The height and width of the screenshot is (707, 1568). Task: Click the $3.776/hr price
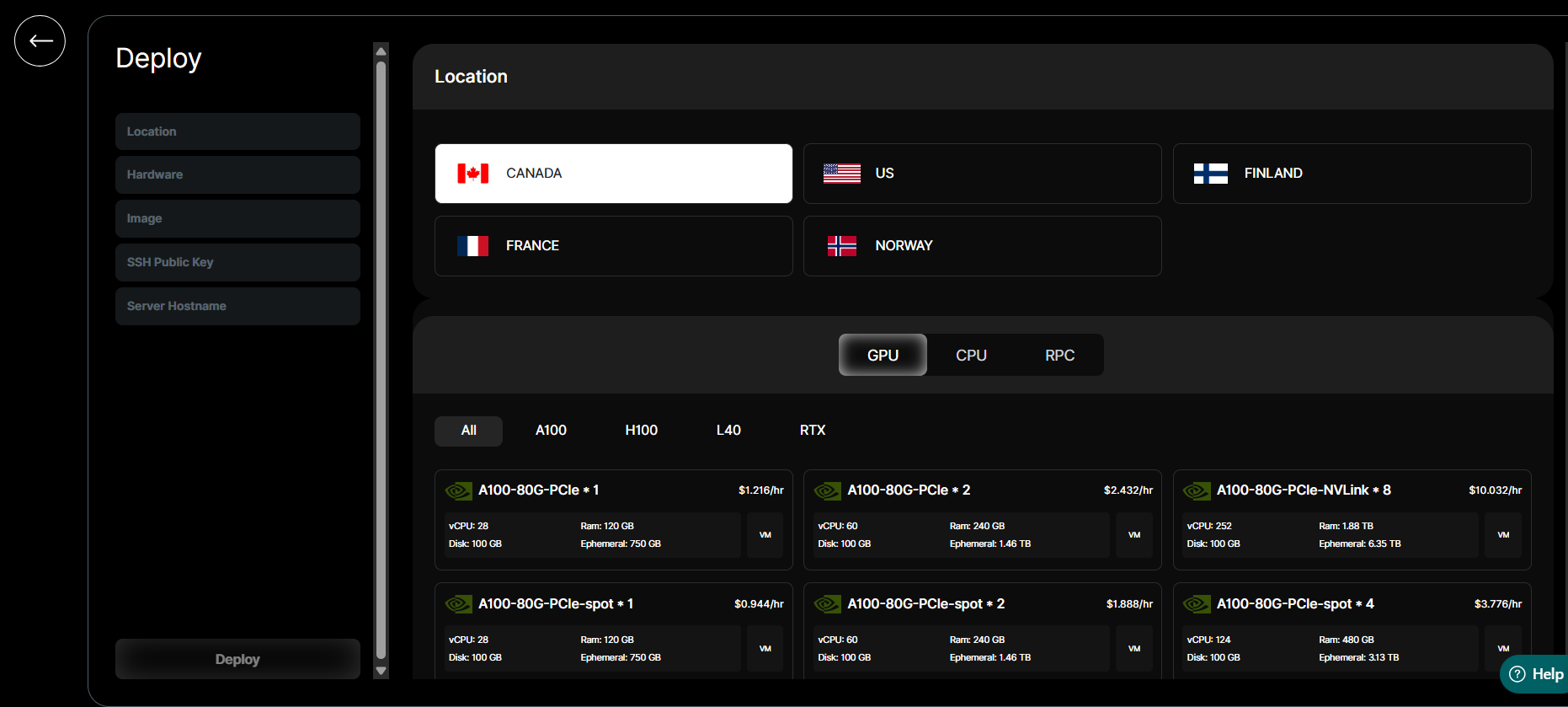(1497, 604)
